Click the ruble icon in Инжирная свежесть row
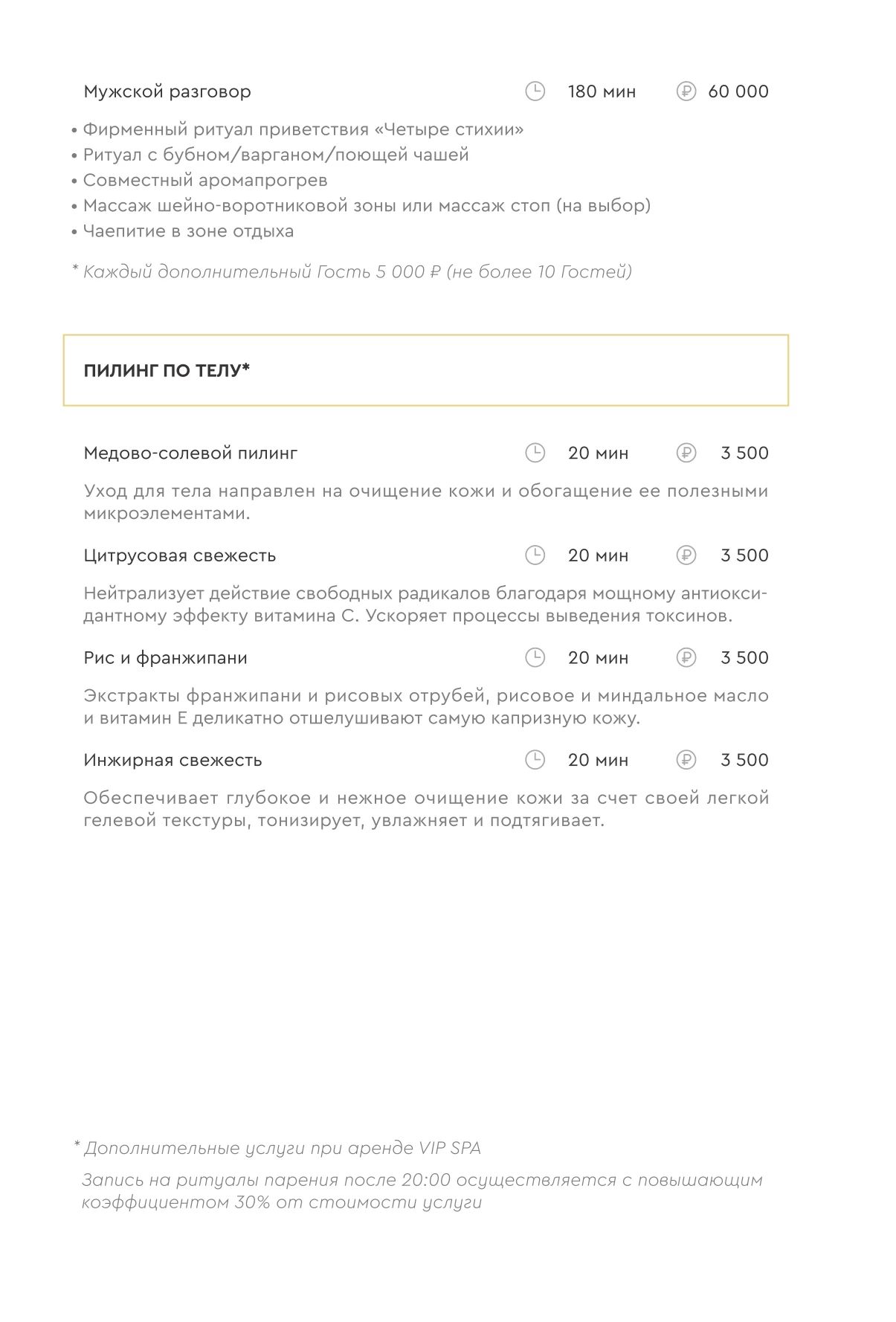 point(686,760)
